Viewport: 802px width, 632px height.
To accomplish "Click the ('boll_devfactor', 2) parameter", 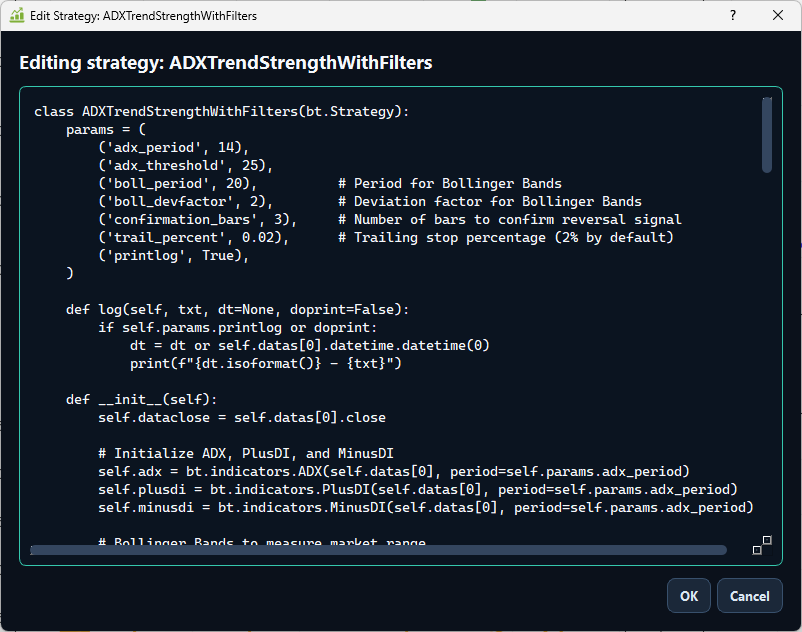I will (x=185, y=201).
